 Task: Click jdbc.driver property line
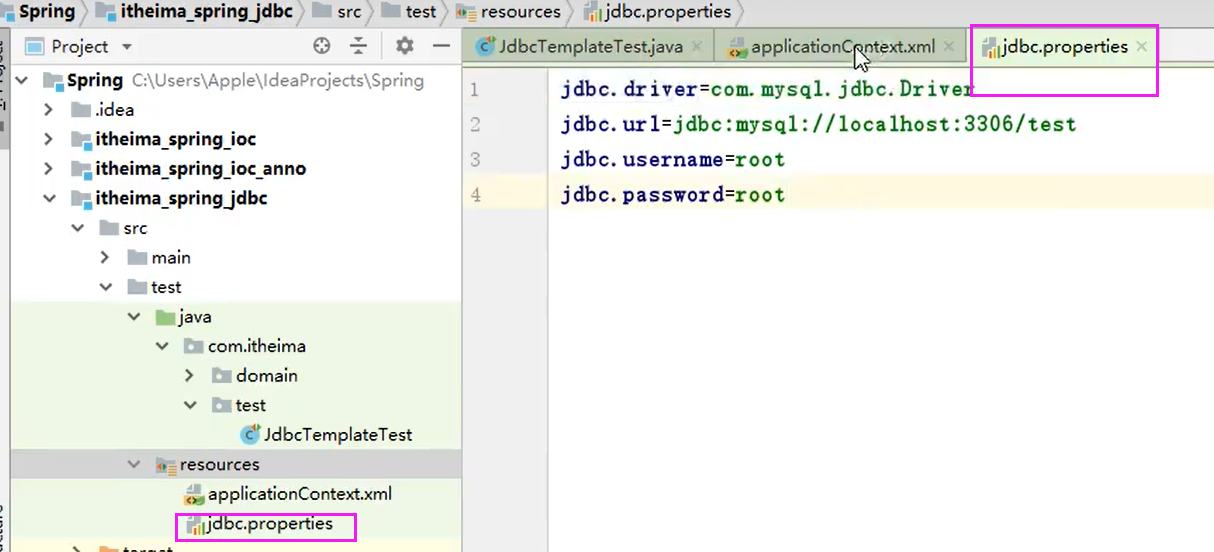click(767, 89)
